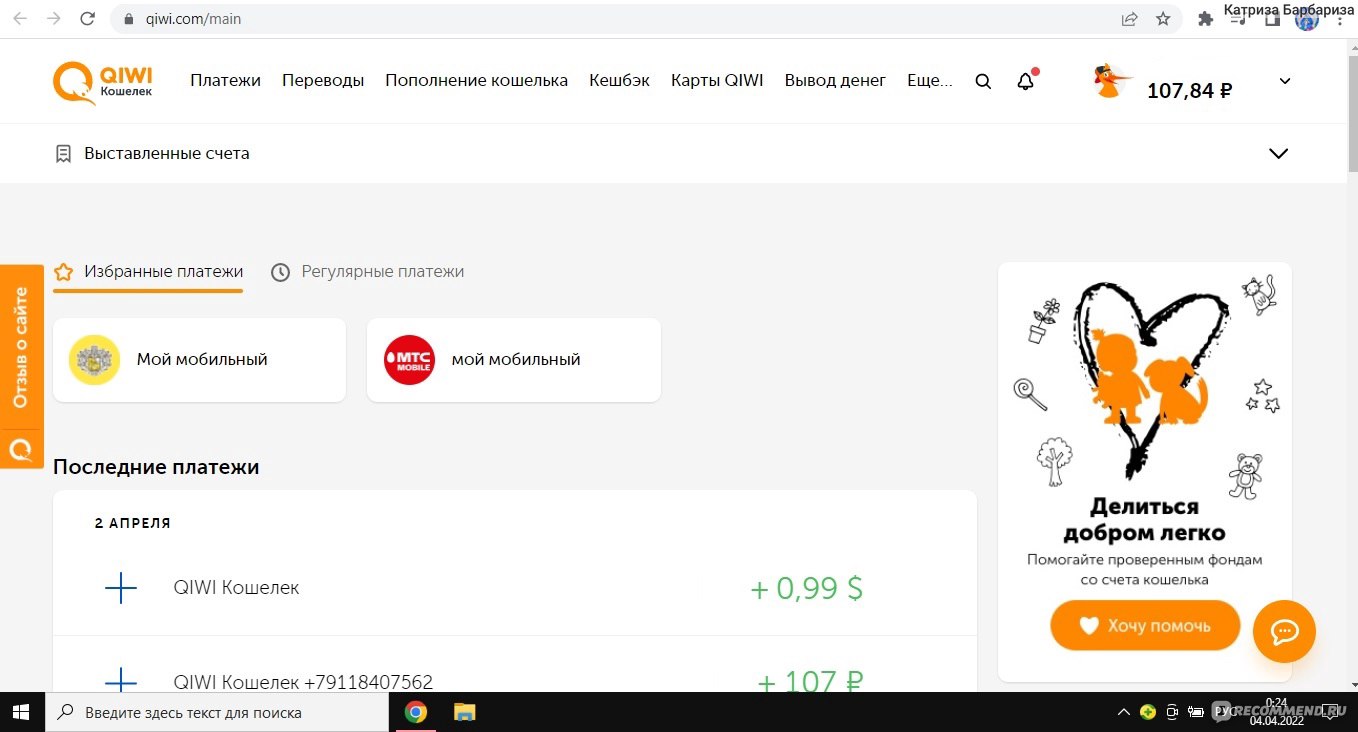Click the QIWI Кошелек logo
Screen dimensions: 1358x732
(x=103, y=81)
